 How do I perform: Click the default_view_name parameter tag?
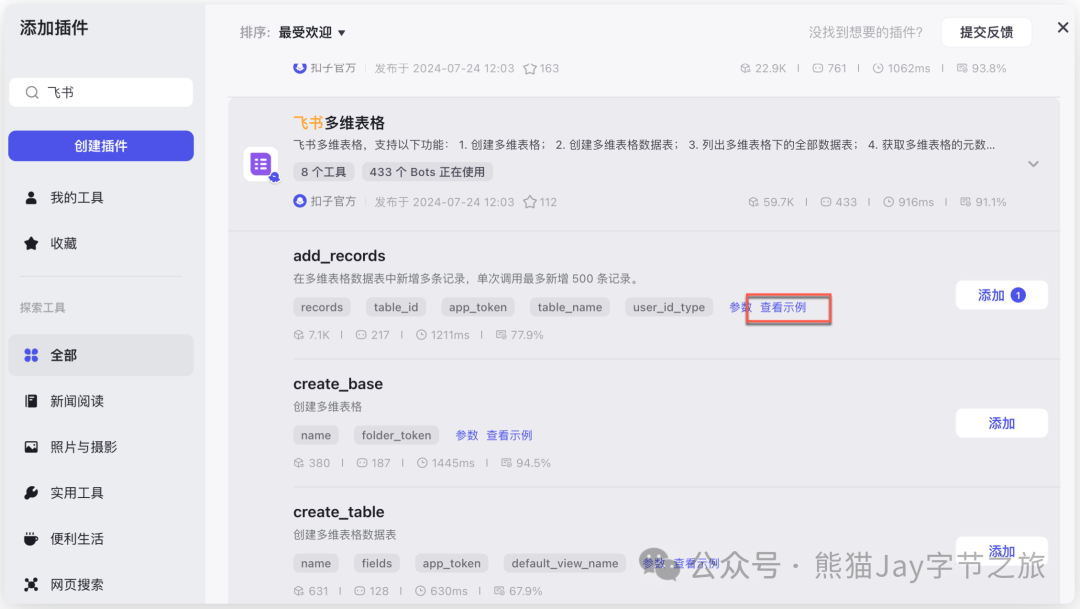[565, 564]
